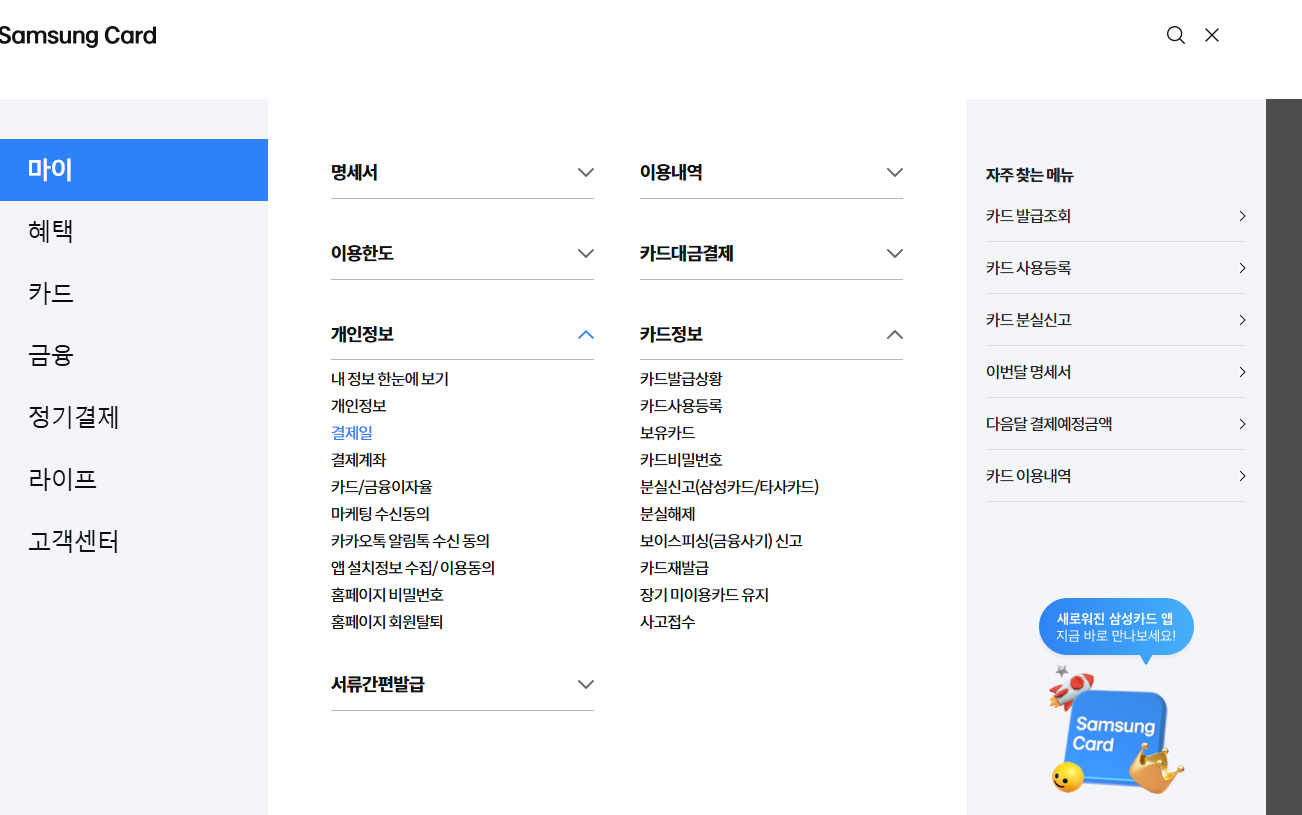Expand the 카드대금결제 section

click(894, 253)
